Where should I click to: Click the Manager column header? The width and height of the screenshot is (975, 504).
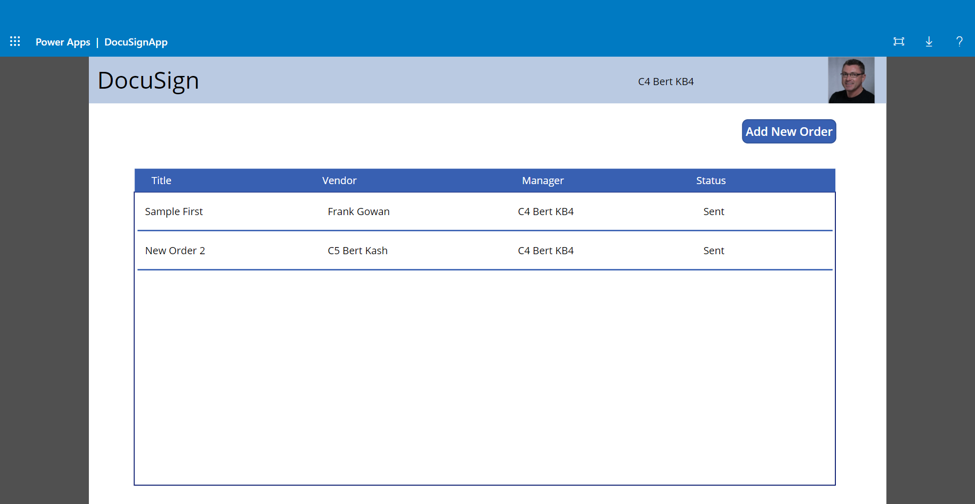542,181
